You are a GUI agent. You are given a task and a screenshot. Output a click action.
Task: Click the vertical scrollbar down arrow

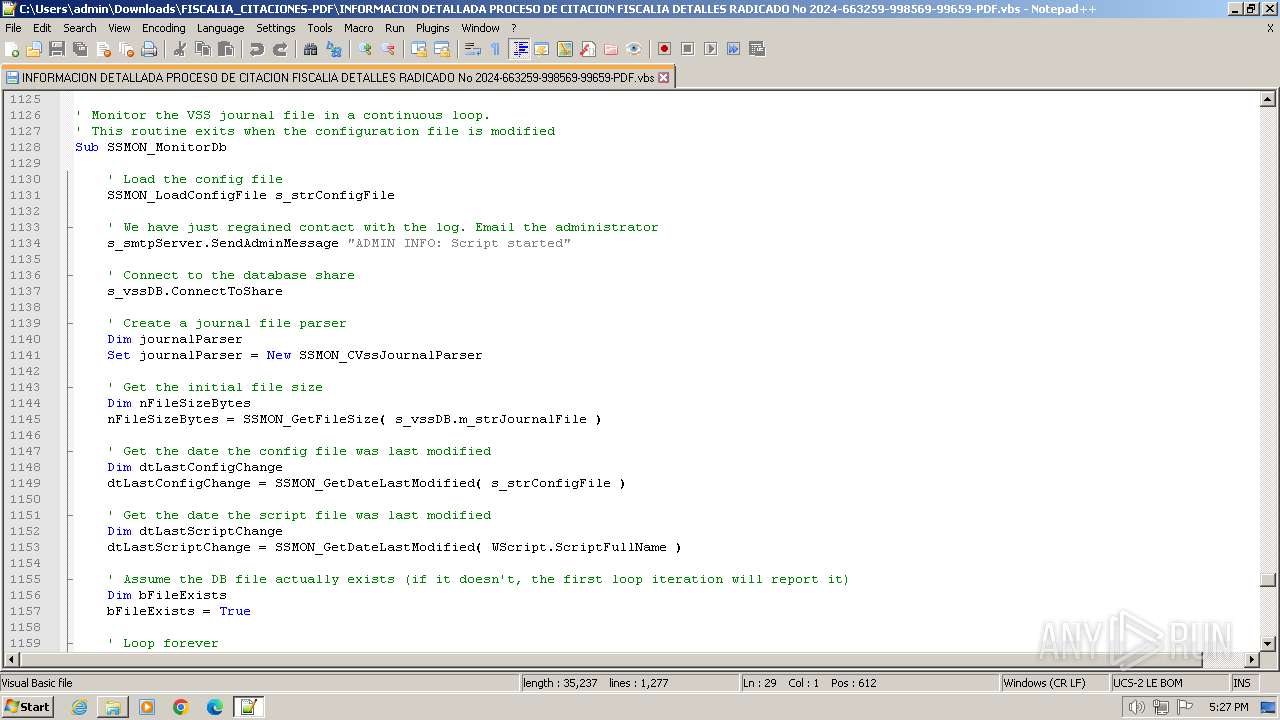(x=1268, y=643)
